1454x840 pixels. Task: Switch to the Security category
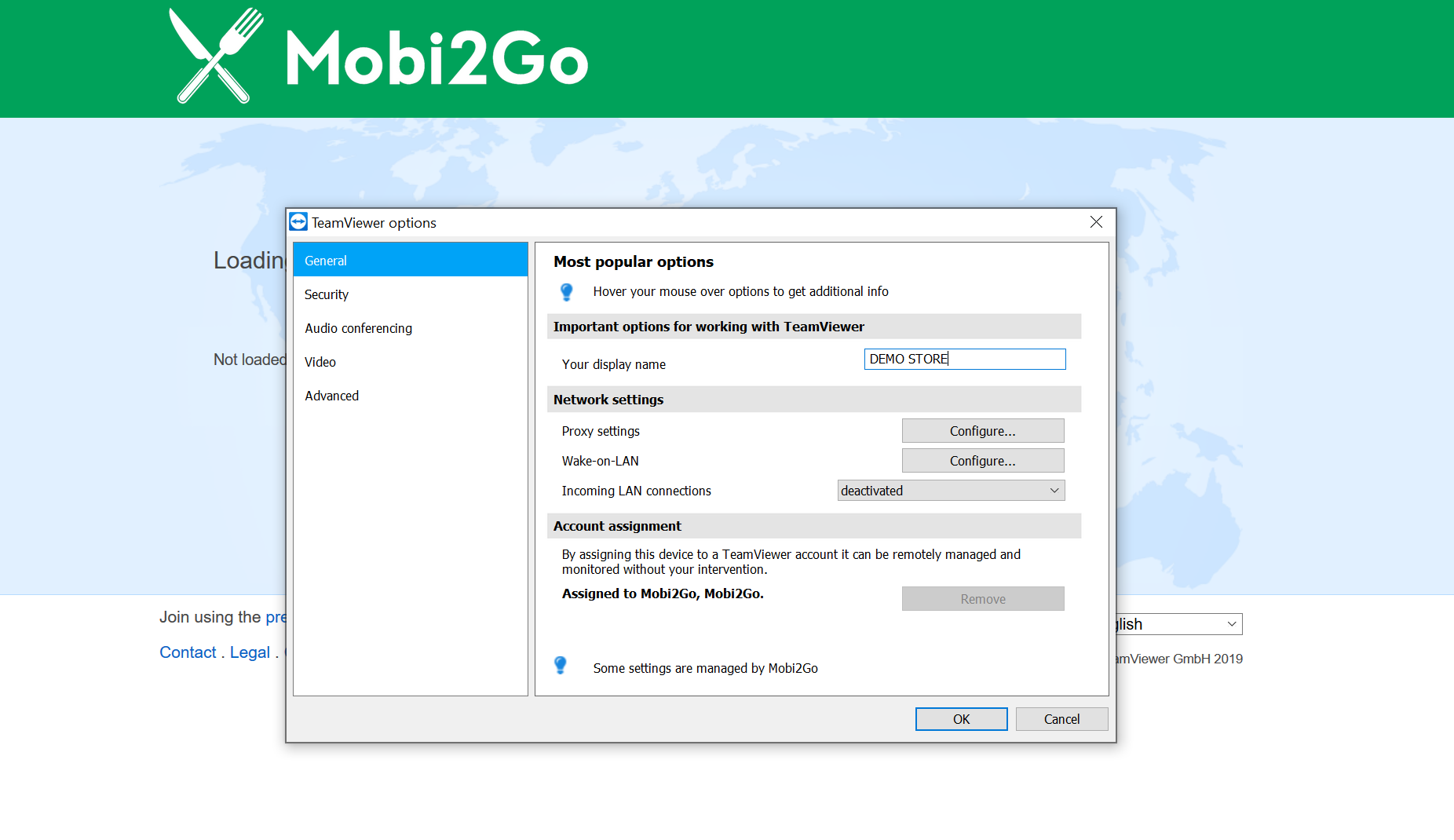pyautogui.click(x=327, y=294)
